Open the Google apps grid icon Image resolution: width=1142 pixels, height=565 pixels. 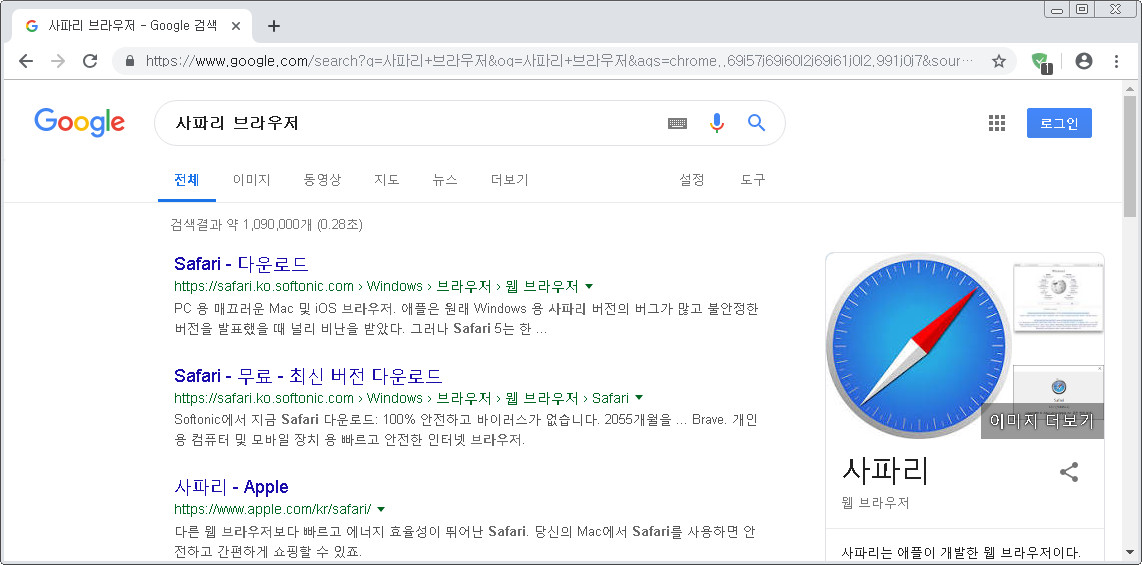click(997, 123)
